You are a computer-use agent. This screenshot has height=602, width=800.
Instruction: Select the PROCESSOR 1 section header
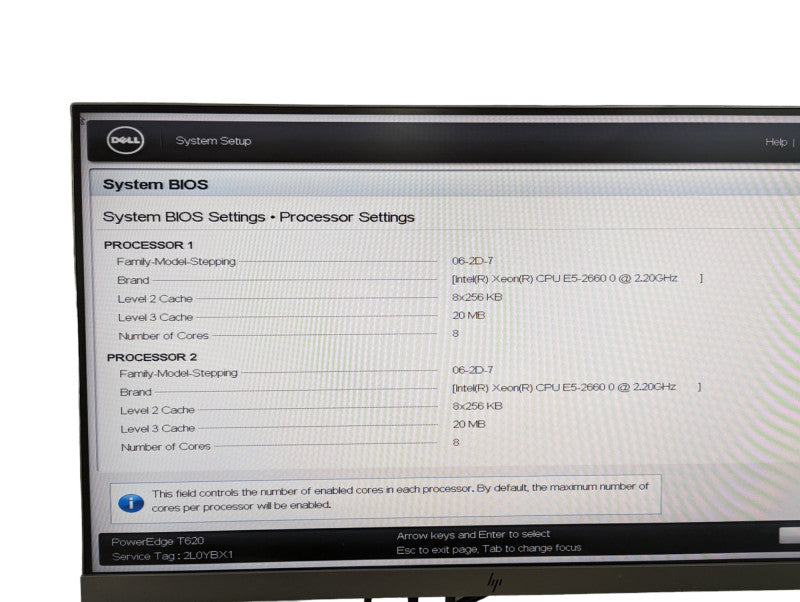click(x=148, y=245)
